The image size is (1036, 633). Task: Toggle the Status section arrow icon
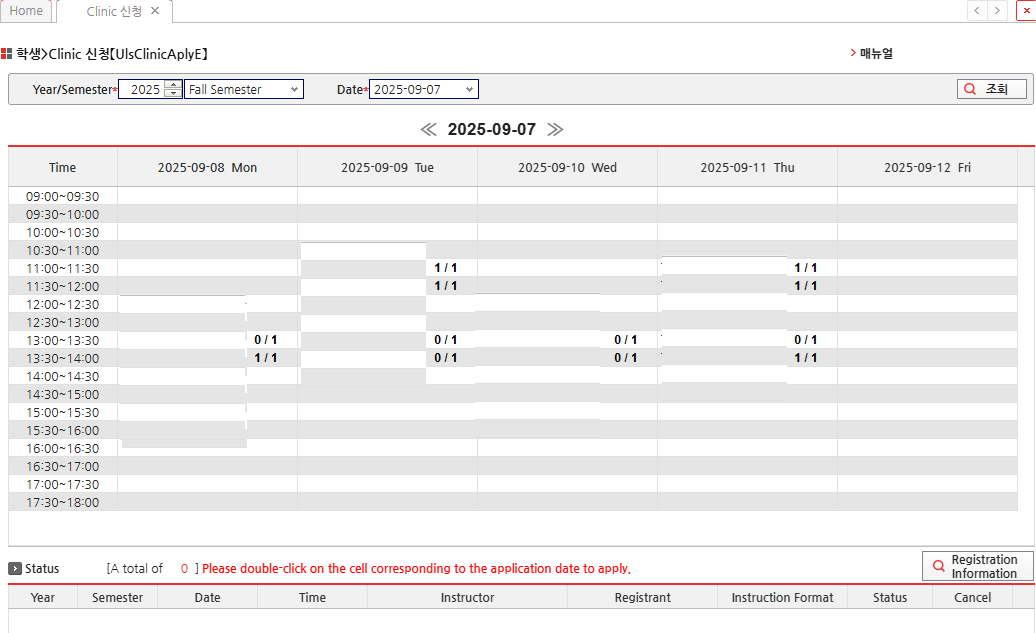point(15,568)
